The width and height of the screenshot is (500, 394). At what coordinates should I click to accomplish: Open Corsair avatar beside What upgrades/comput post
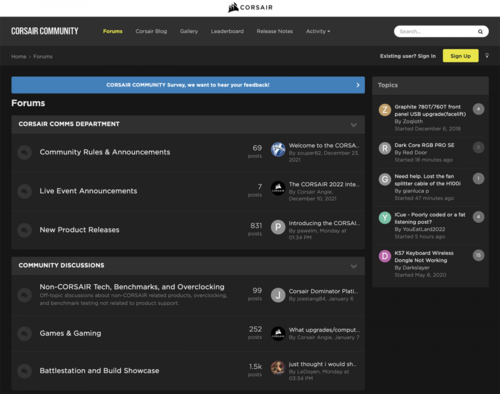[x=278, y=333]
